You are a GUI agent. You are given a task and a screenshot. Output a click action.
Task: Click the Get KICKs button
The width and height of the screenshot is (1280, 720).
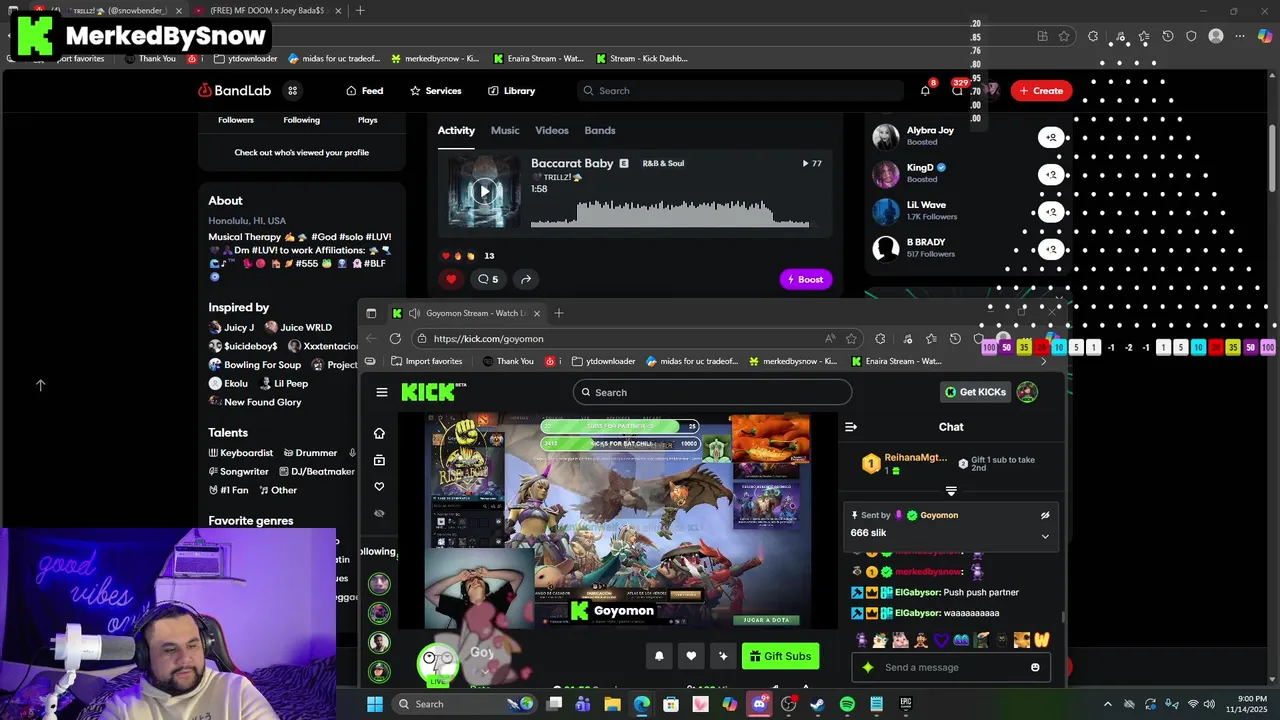(976, 392)
